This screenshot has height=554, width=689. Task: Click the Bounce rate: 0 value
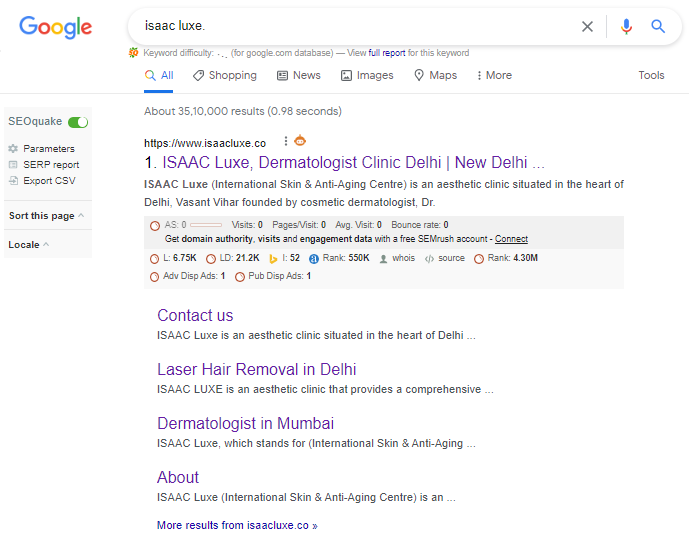pos(420,225)
